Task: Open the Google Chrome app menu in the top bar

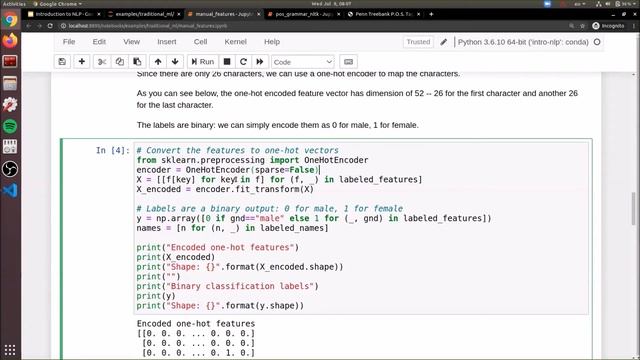Action: (x=57, y=4)
